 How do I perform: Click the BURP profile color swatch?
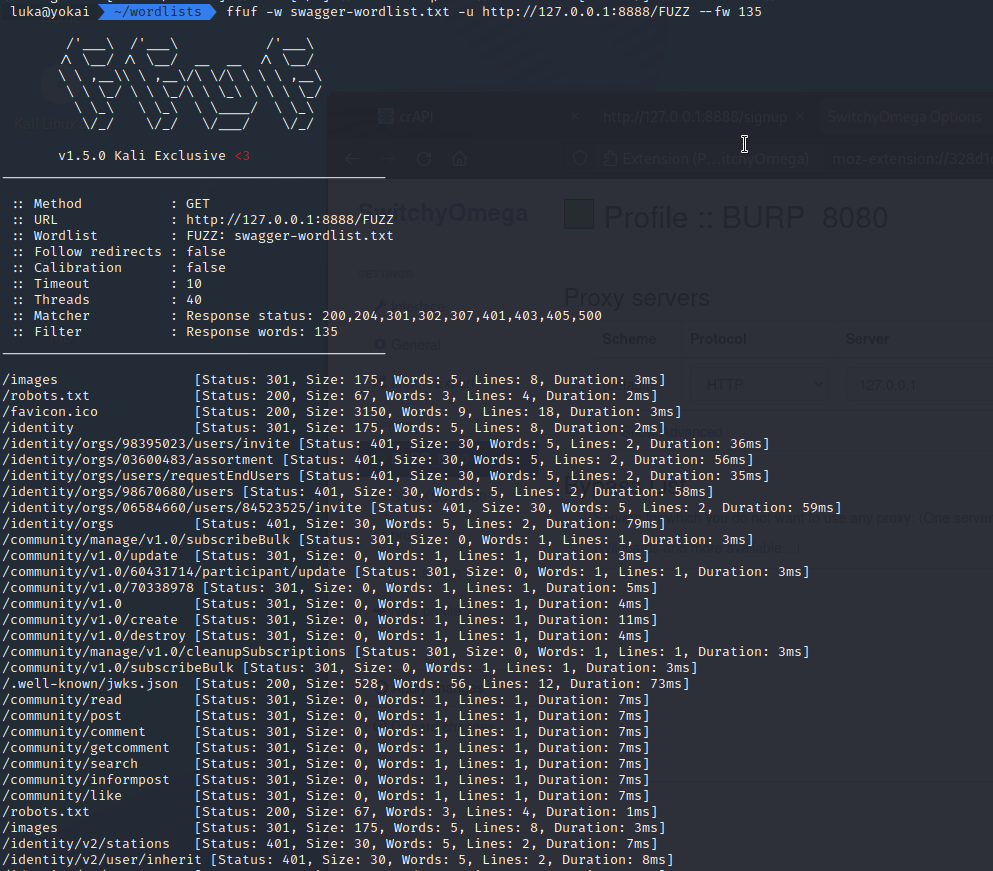(579, 215)
